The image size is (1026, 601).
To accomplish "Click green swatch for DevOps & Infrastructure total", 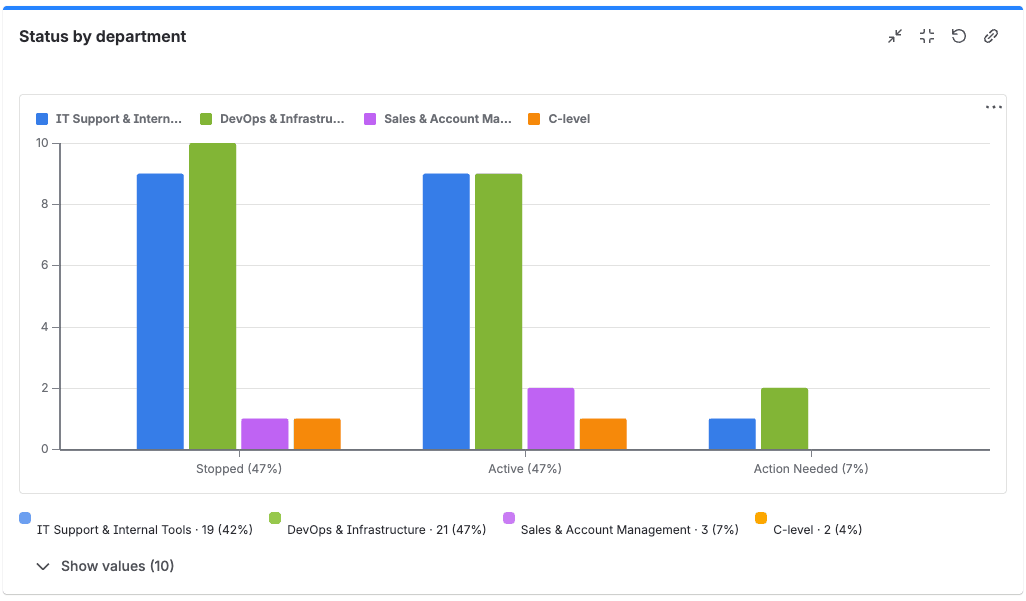I will coord(275,518).
